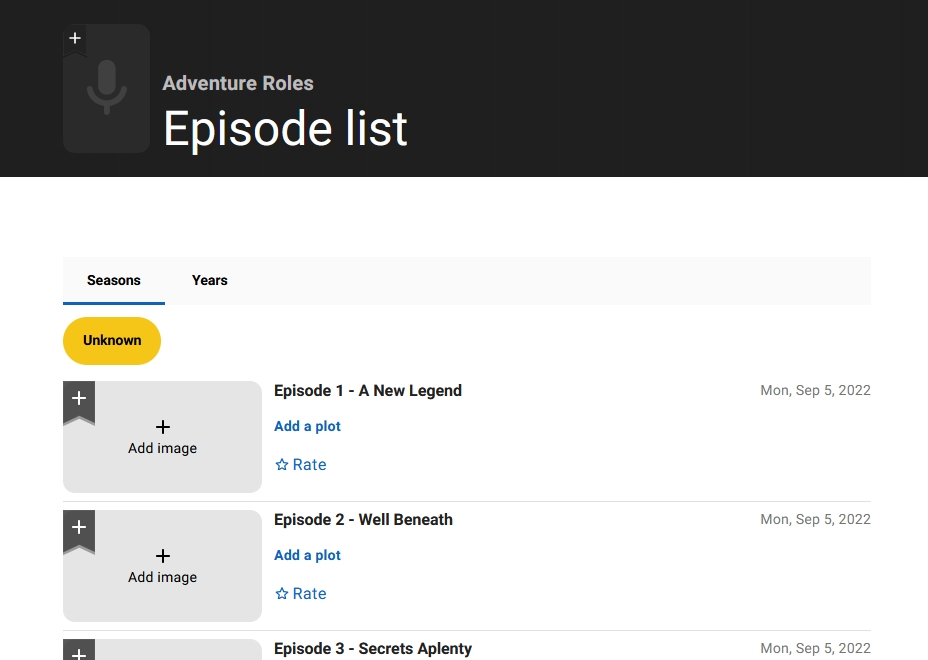
Task: Open the Adventure Roles title link
Action: click(238, 83)
